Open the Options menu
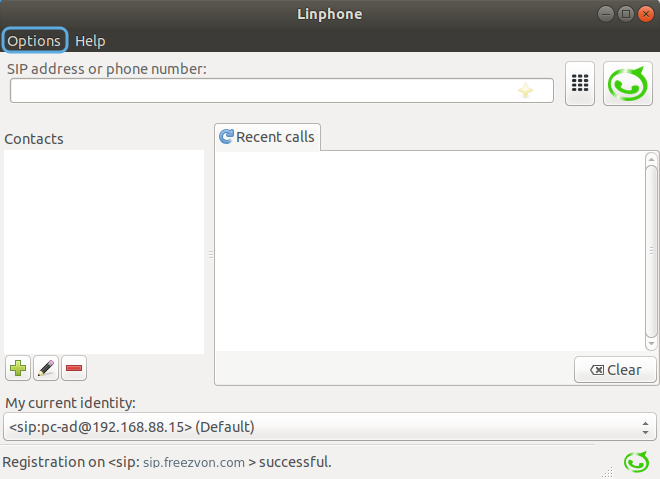This screenshot has width=660, height=479. [x=34, y=41]
